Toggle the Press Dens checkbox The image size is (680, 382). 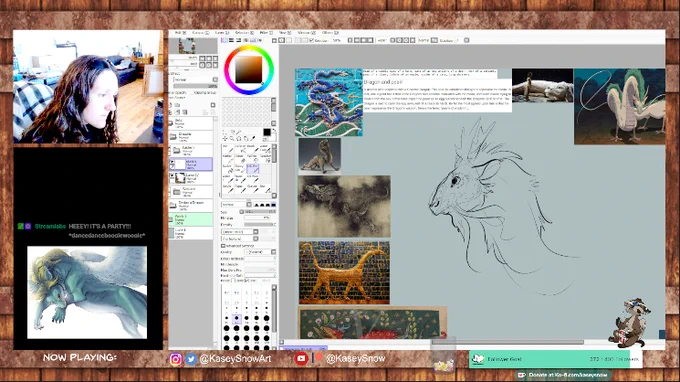tap(233, 281)
